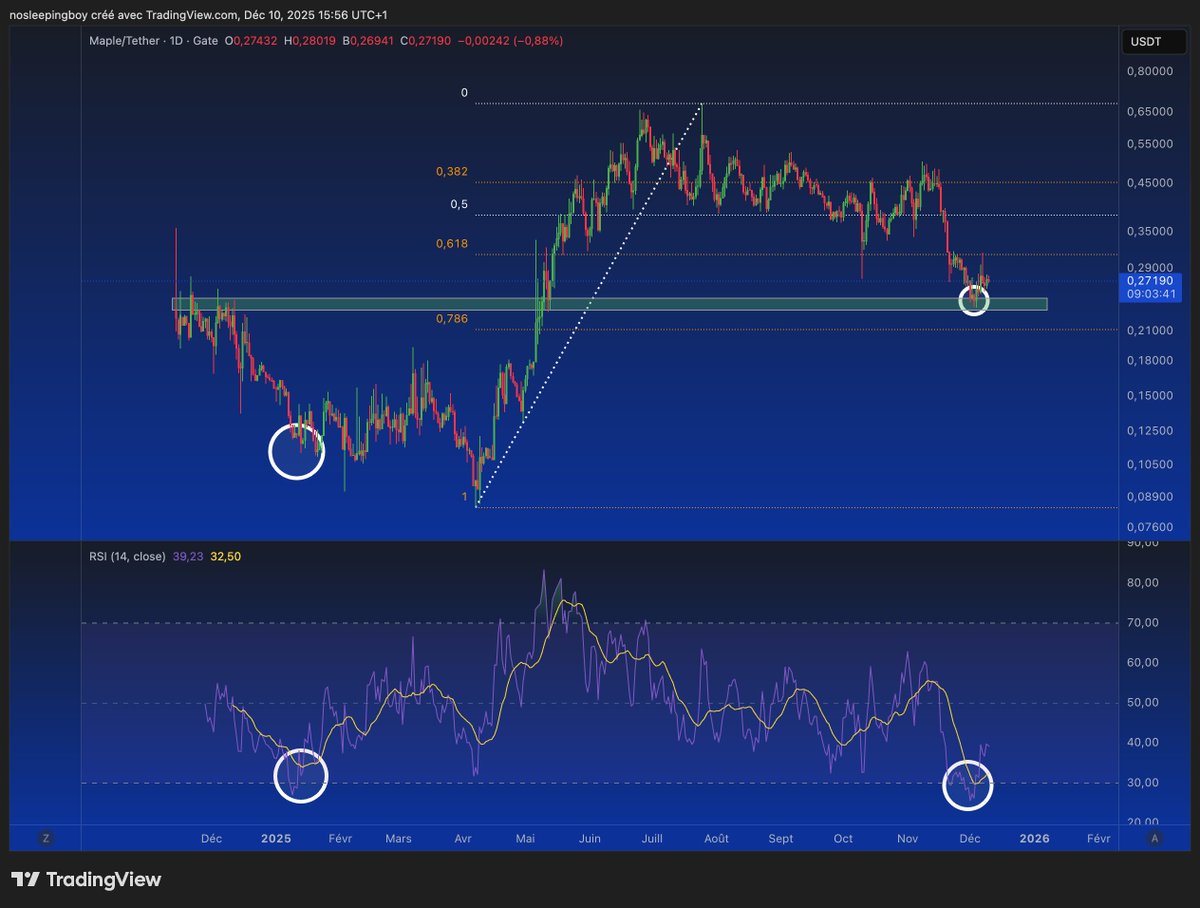Select the Fibonacci 0,786 level label
The image size is (1200, 908).
pyautogui.click(x=452, y=318)
